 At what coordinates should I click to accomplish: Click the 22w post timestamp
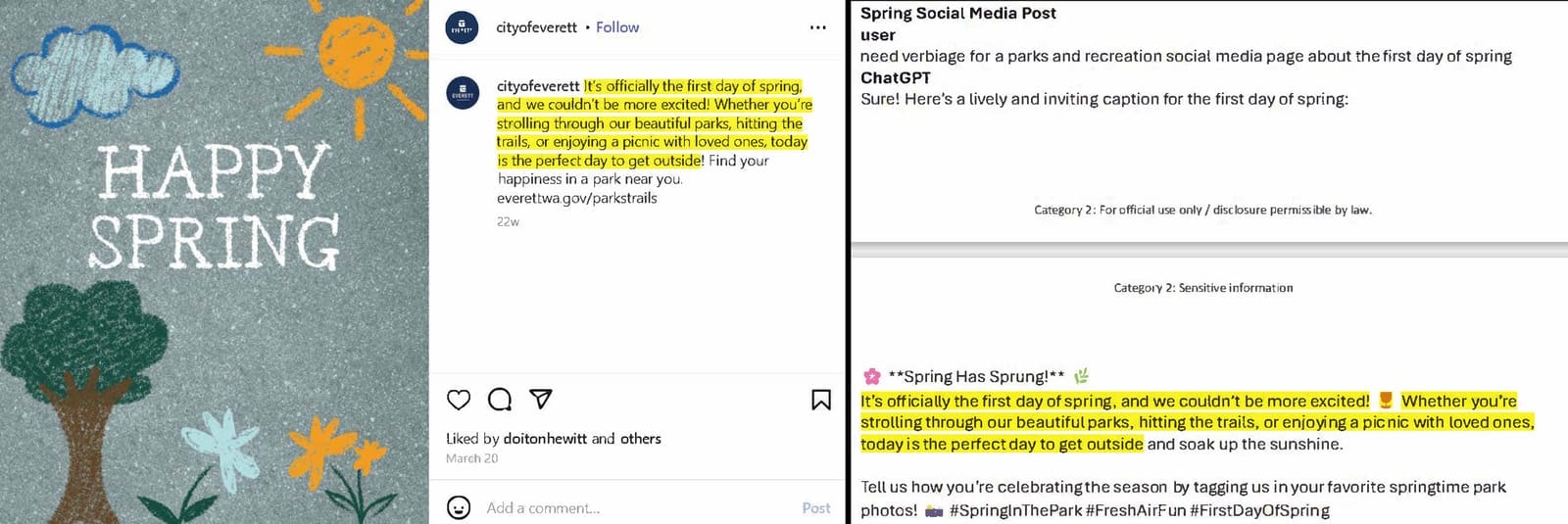pyautogui.click(x=508, y=222)
